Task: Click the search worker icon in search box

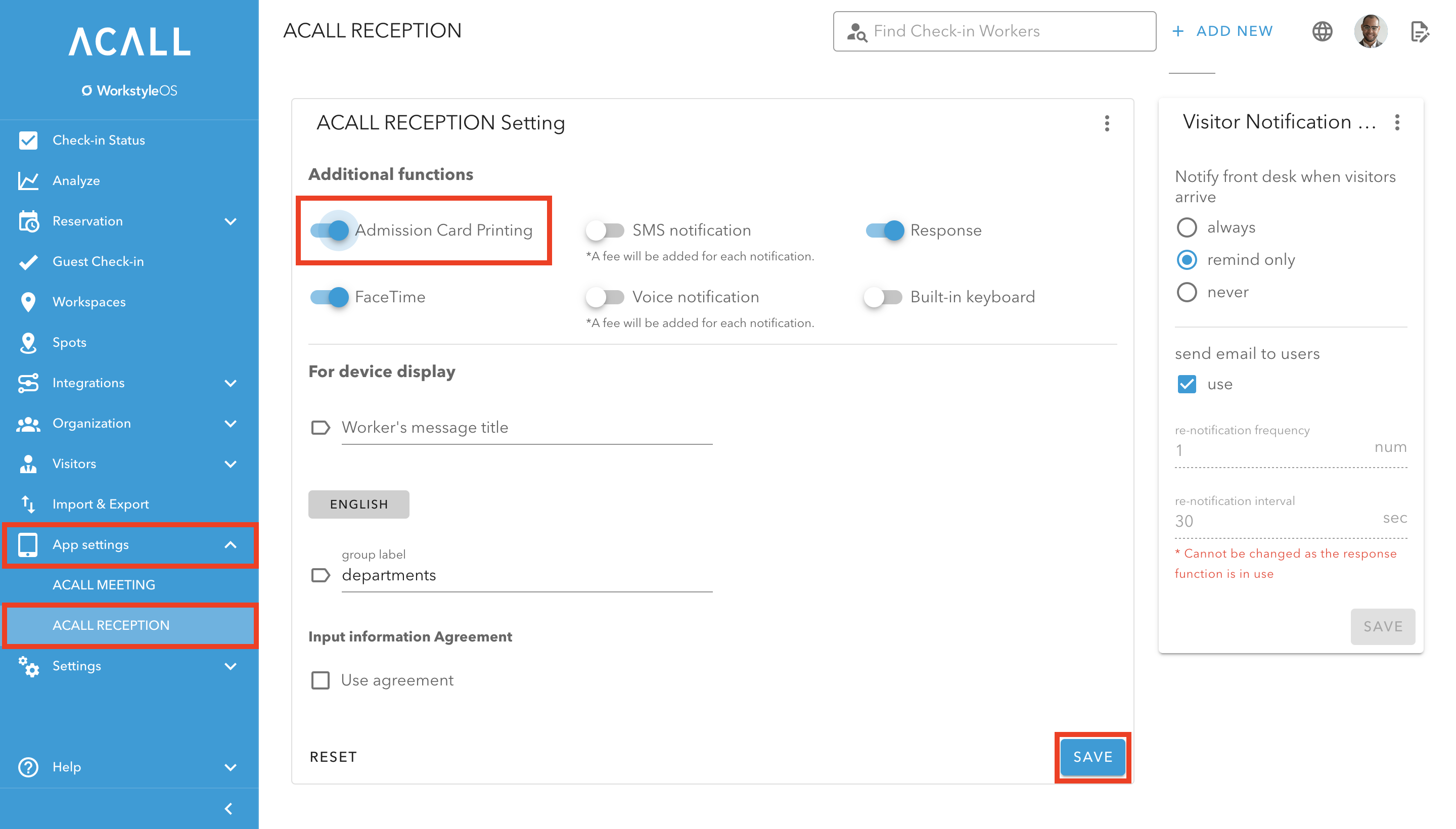Action: 856,31
